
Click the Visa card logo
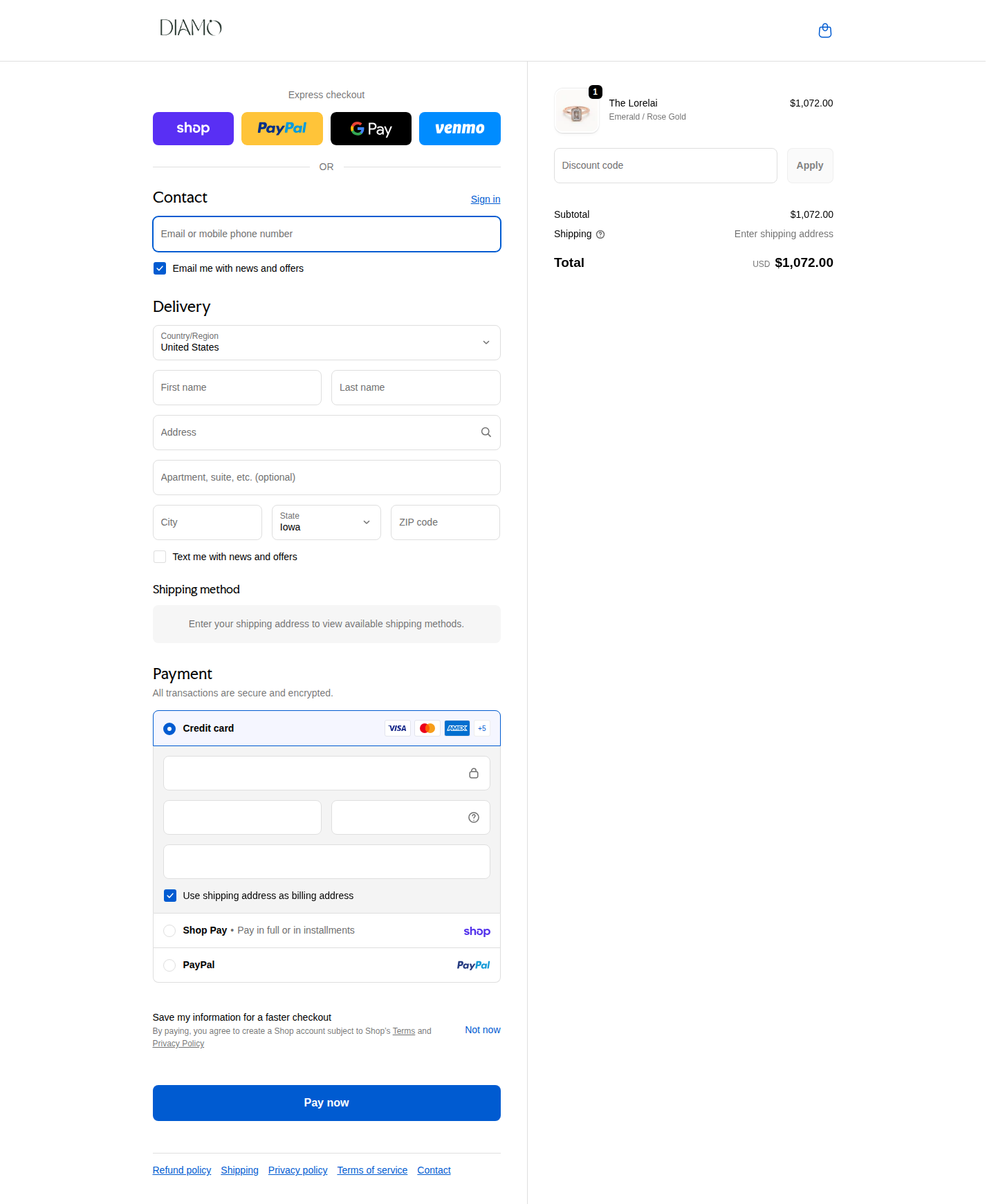(x=398, y=728)
